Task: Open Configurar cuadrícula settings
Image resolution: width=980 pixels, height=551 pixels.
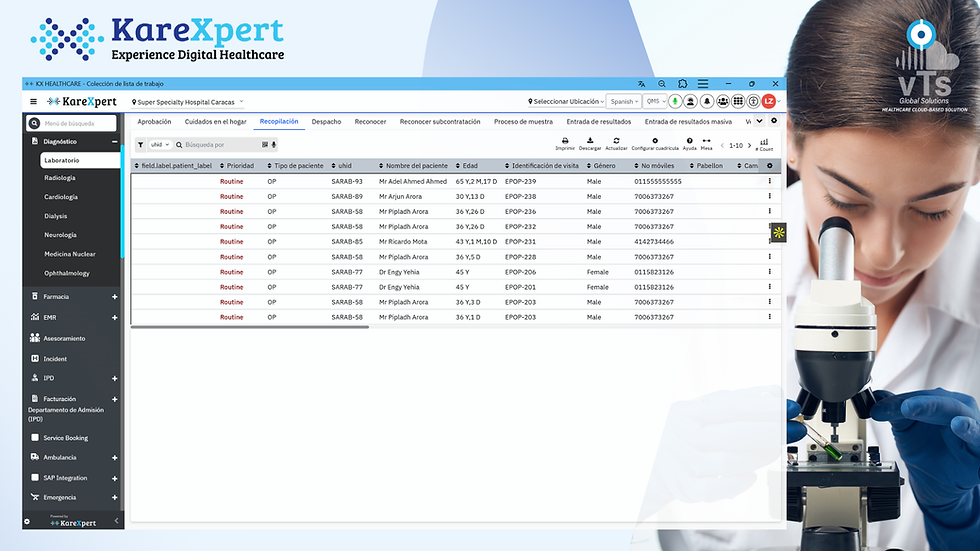Action: point(655,144)
